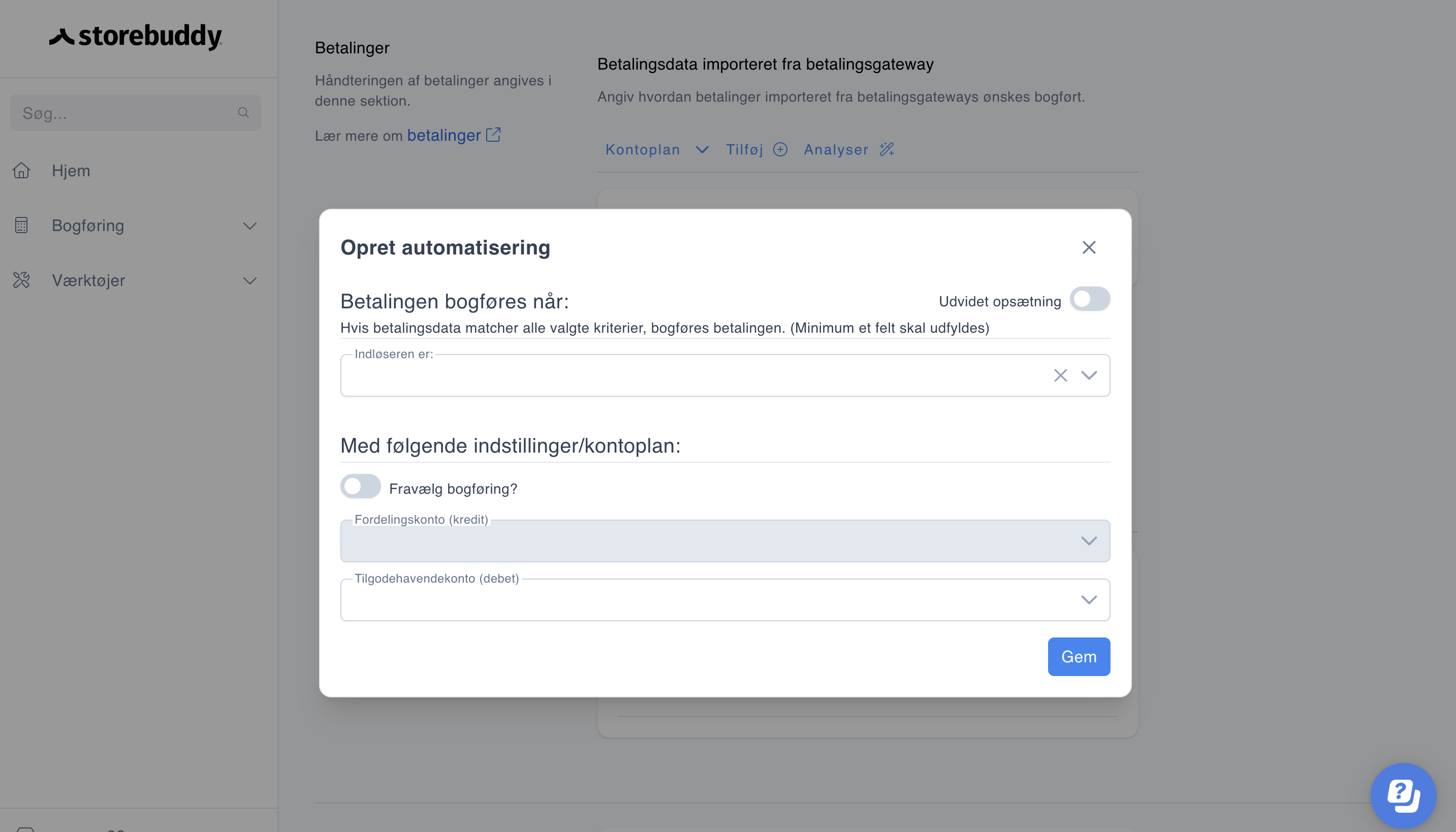Open the Indløseren er dropdown arrow

coord(1089,375)
